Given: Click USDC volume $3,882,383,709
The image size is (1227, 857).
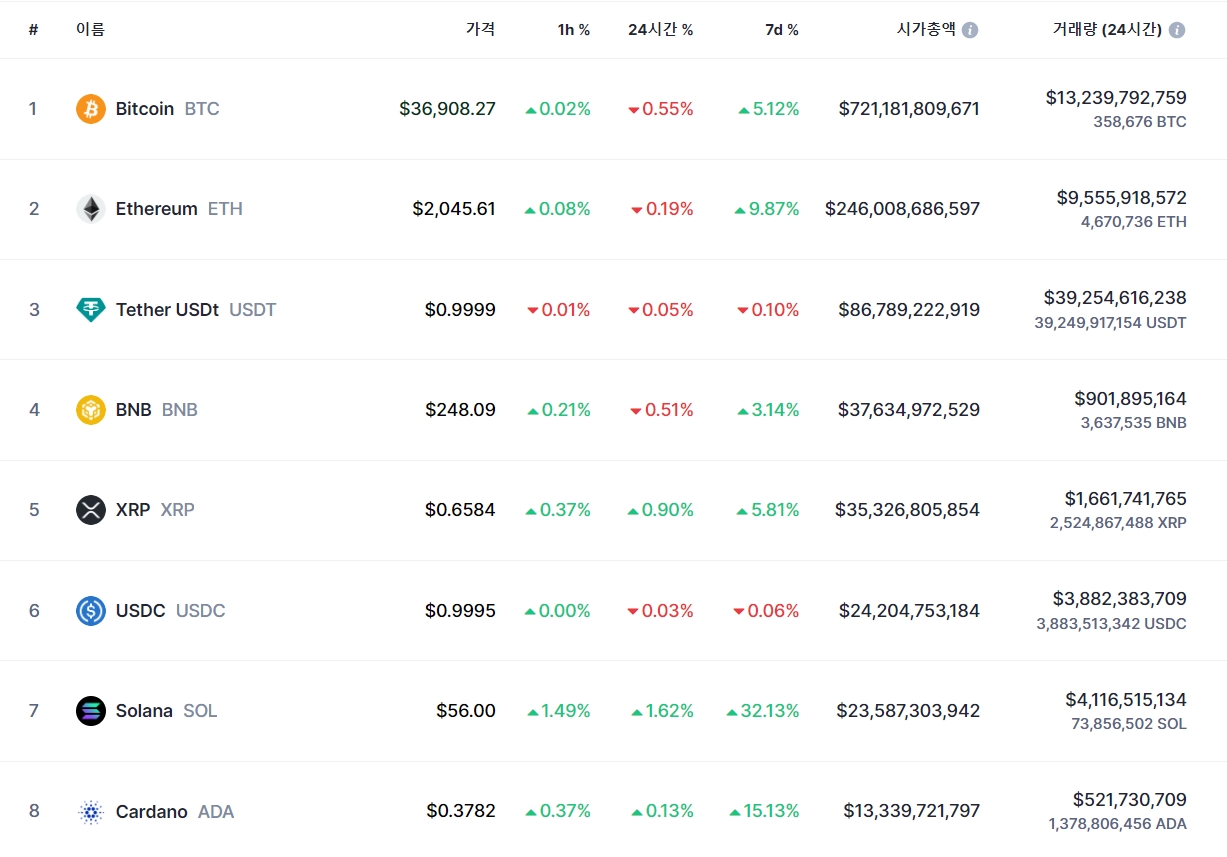Looking at the screenshot, I should 1120,599.
